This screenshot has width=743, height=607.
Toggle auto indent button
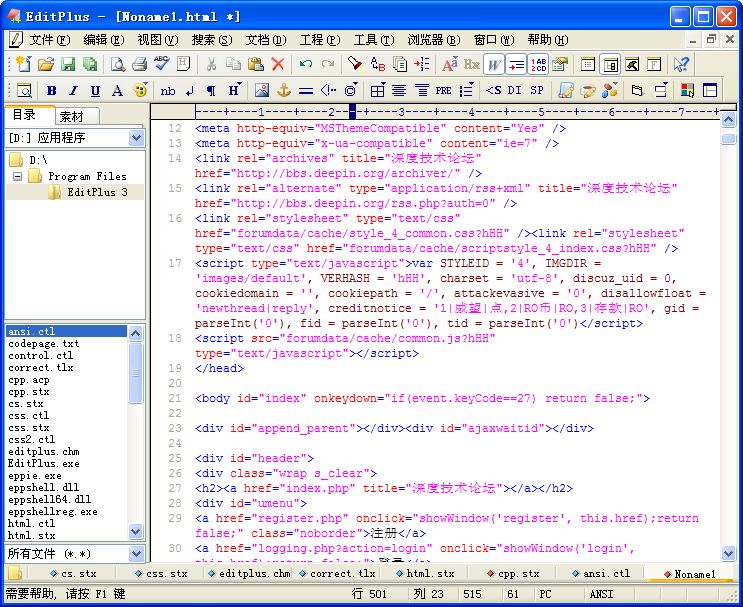(516, 64)
